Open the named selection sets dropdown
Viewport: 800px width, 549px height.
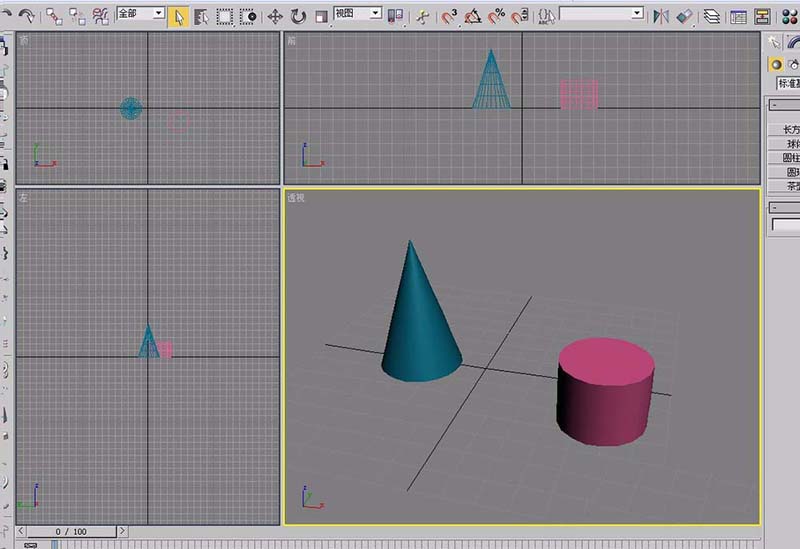tap(601, 14)
